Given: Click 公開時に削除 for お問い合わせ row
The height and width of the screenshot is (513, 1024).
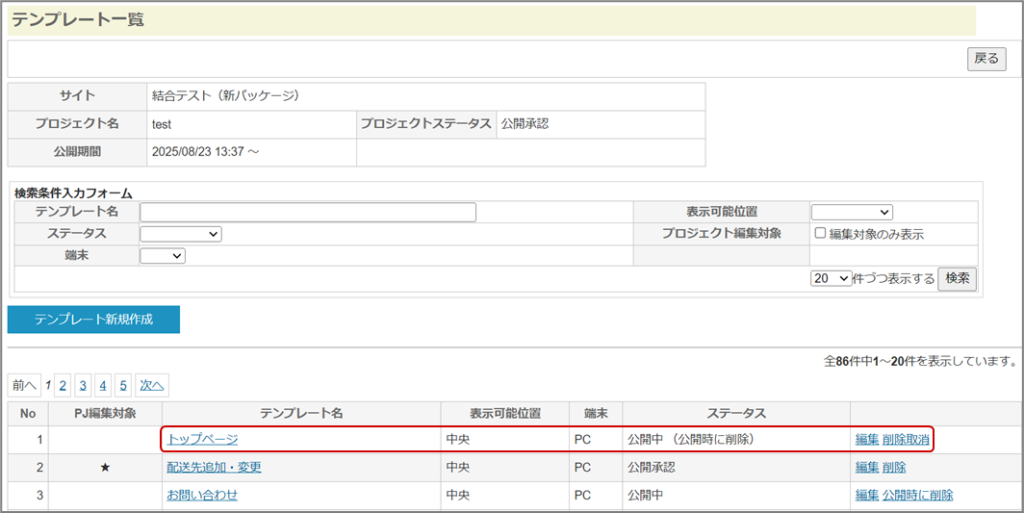Looking at the screenshot, I should (x=918, y=495).
